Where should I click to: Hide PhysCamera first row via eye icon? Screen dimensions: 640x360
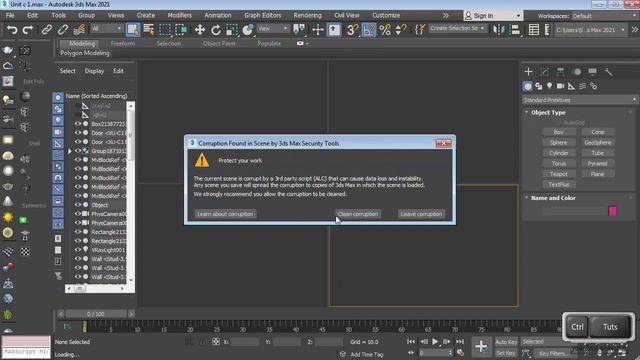click(78, 213)
